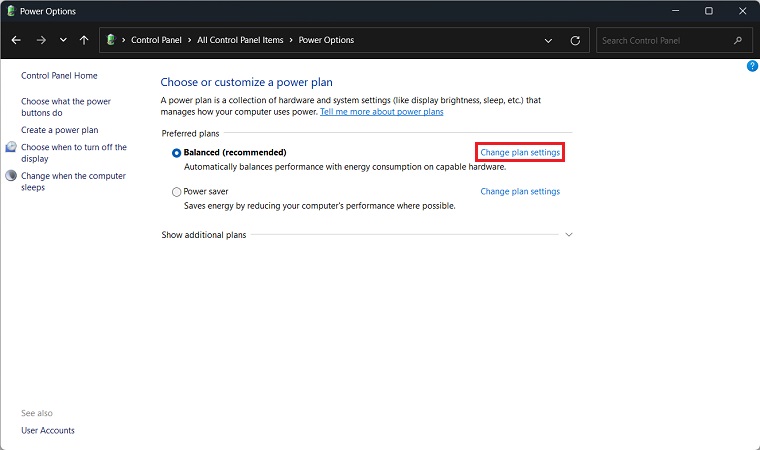Click the Search Control Panel field

[x=664, y=41]
